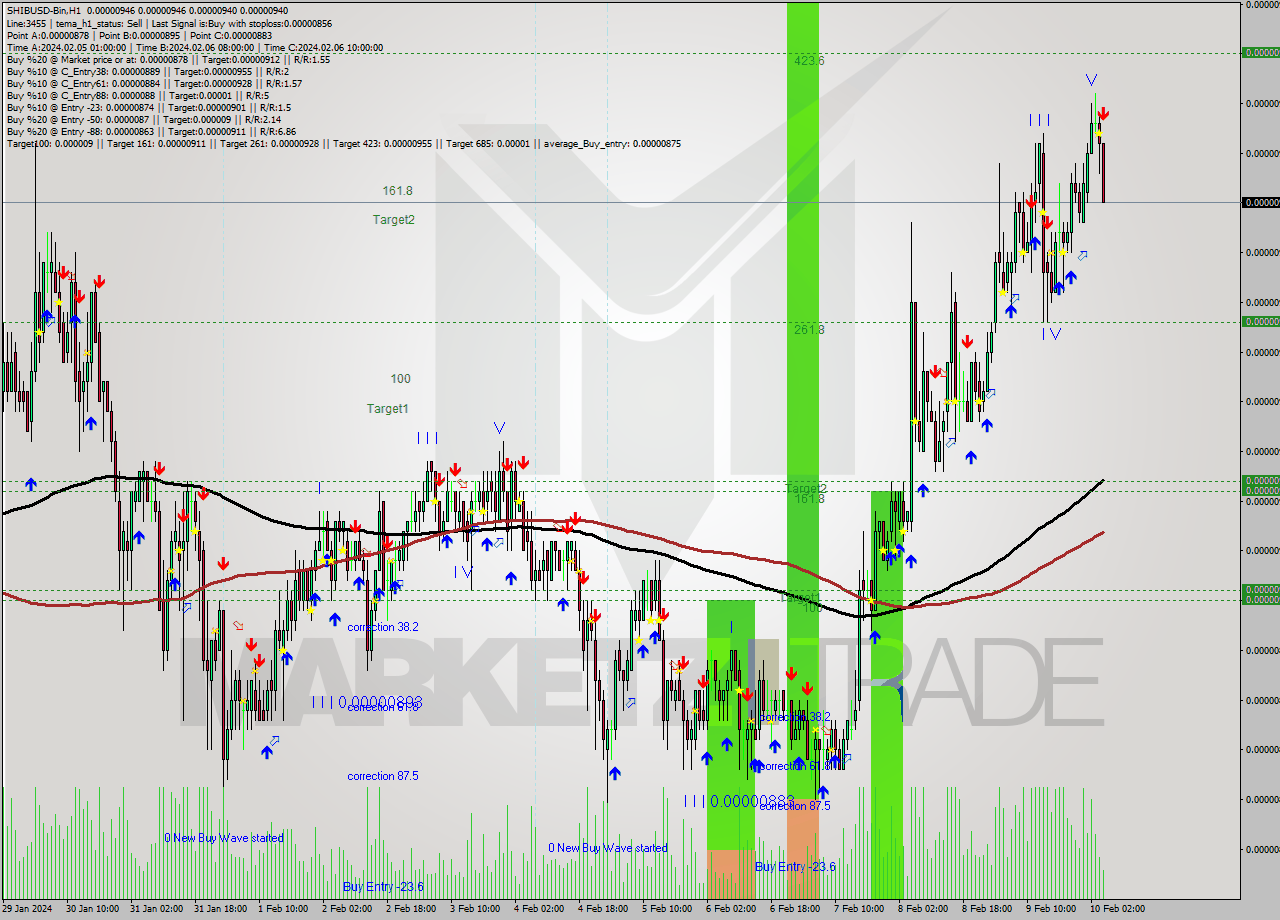
Task: Click the green price tag at the 423.6 level
Action: [1260, 52]
